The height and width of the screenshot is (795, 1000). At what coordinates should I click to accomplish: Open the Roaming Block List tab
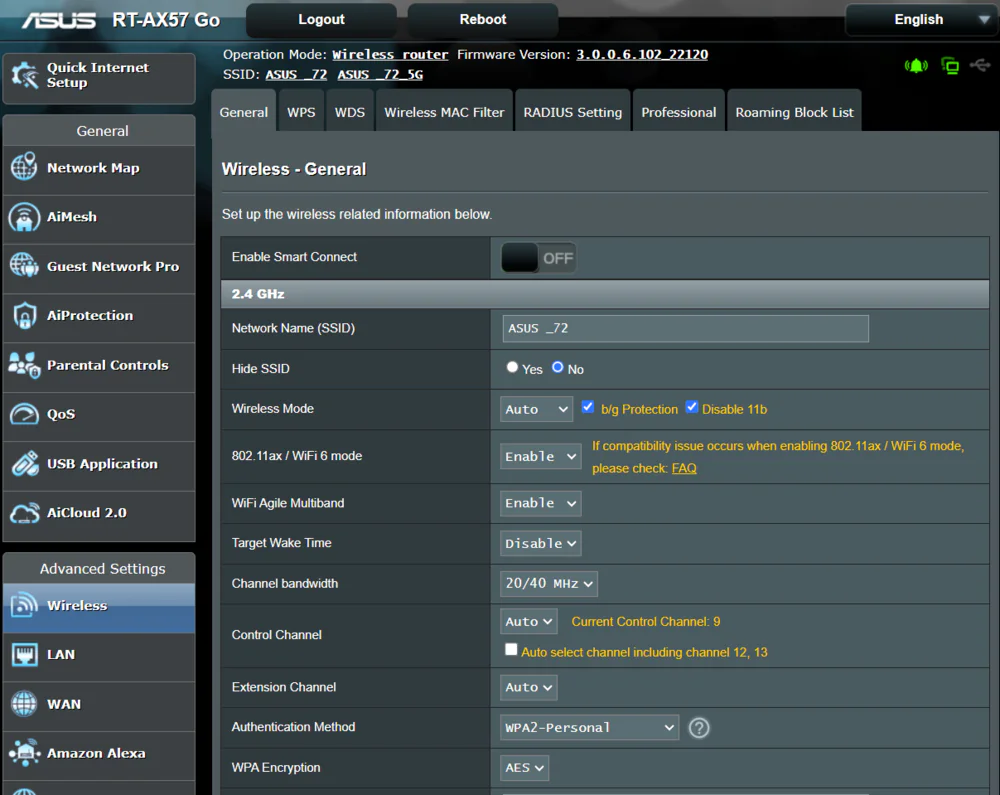794,112
